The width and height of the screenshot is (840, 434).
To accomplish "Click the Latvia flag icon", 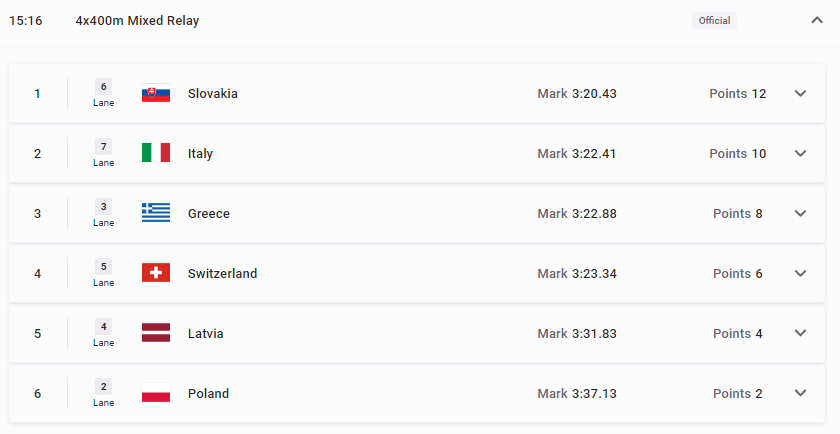I will pos(156,333).
